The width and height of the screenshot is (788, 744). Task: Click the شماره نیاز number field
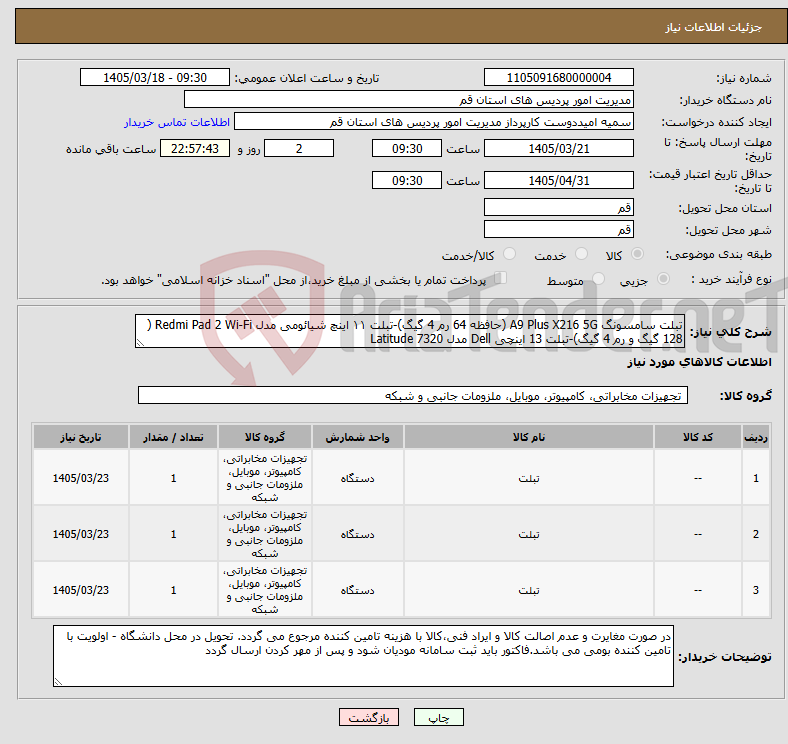(558, 78)
